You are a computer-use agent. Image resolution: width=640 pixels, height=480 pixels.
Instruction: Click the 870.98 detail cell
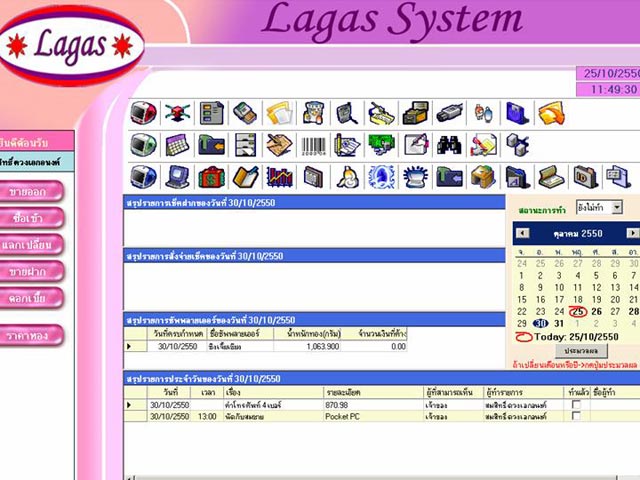click(373, 405)
